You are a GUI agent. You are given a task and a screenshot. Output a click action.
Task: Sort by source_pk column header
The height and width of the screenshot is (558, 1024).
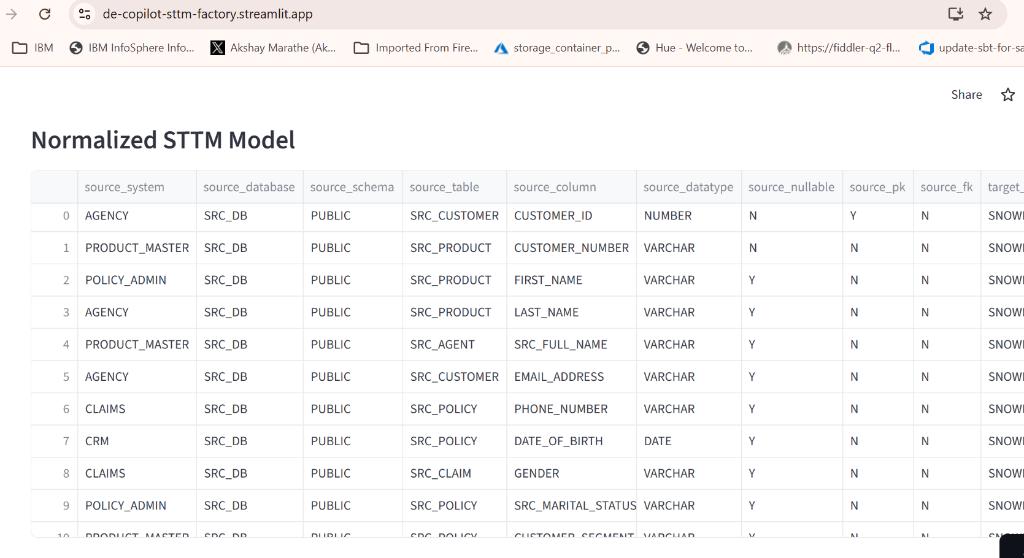tap(878, 187)
